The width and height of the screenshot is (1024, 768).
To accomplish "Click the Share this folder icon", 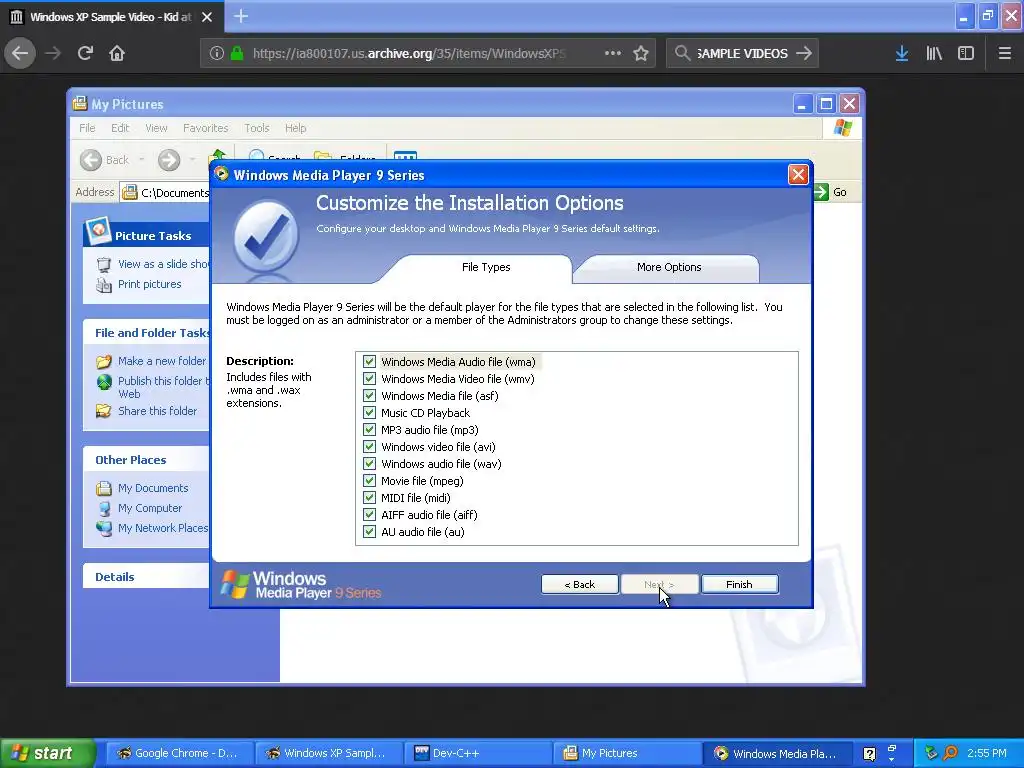I will click(x=104, y=411).
